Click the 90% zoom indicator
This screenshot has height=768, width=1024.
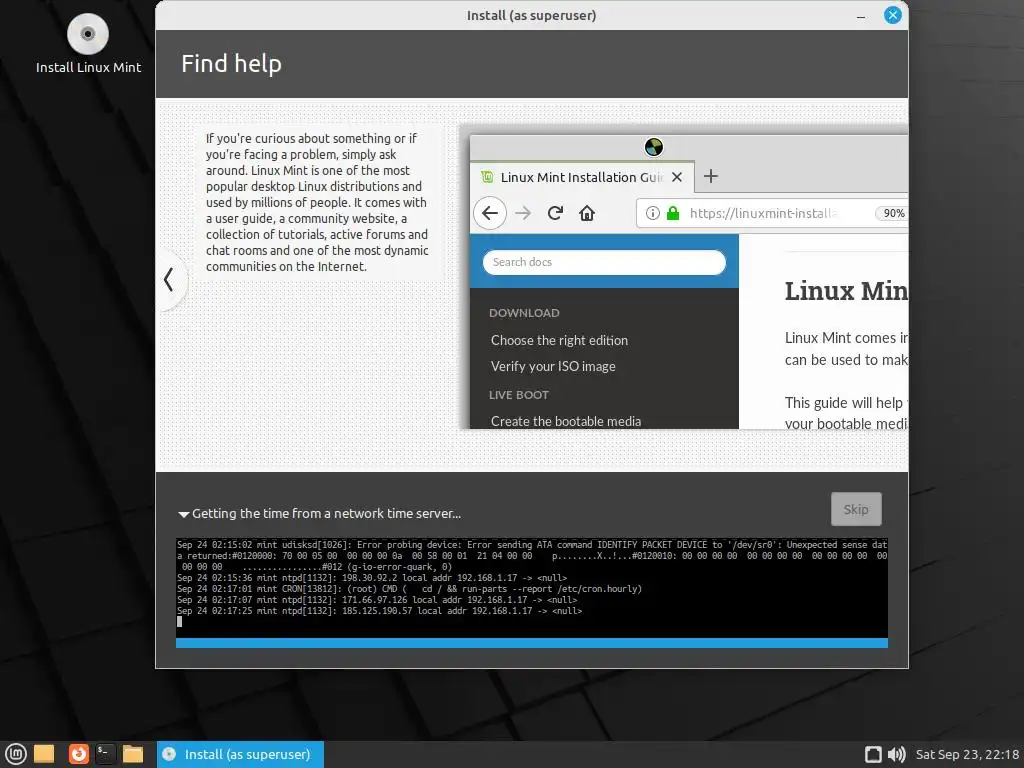[x=892, y=213]
